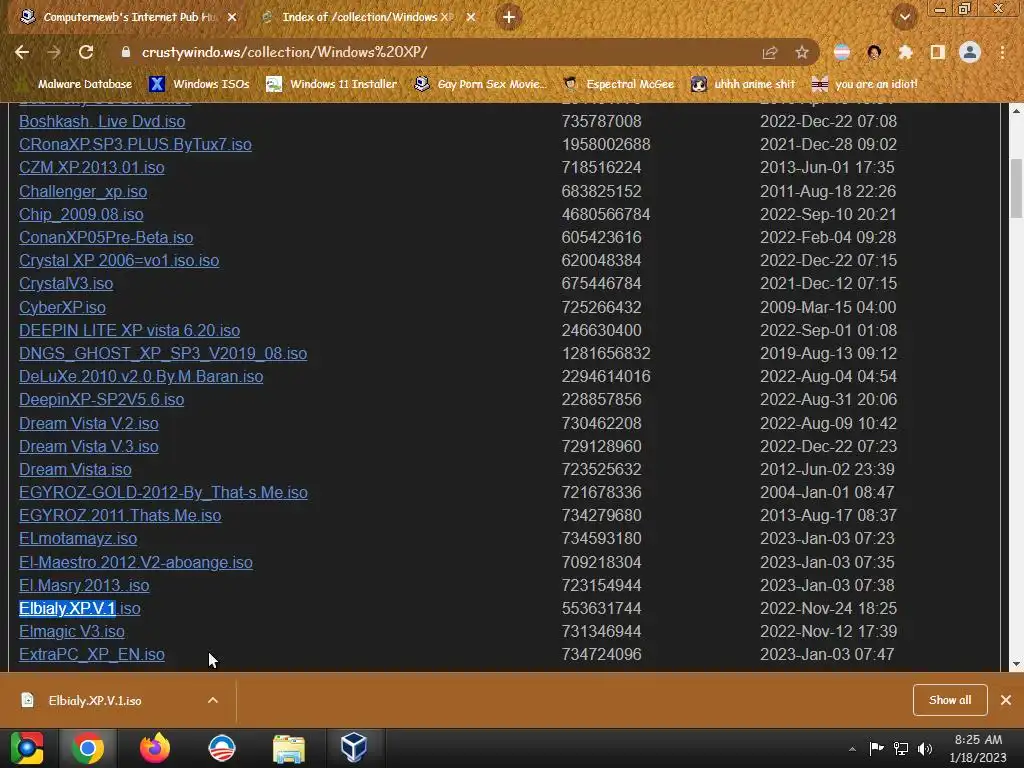
Task: Open a new browser tab
Action: [x=509, y=17]
